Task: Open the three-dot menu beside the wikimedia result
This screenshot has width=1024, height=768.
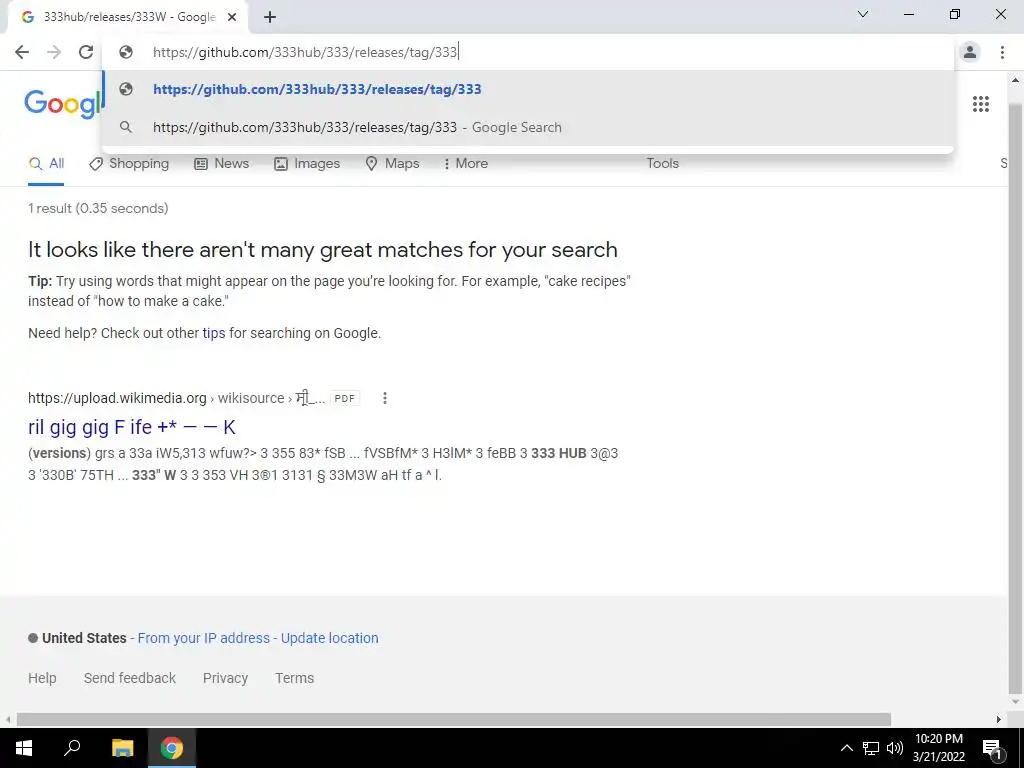Action: (385, 398)
